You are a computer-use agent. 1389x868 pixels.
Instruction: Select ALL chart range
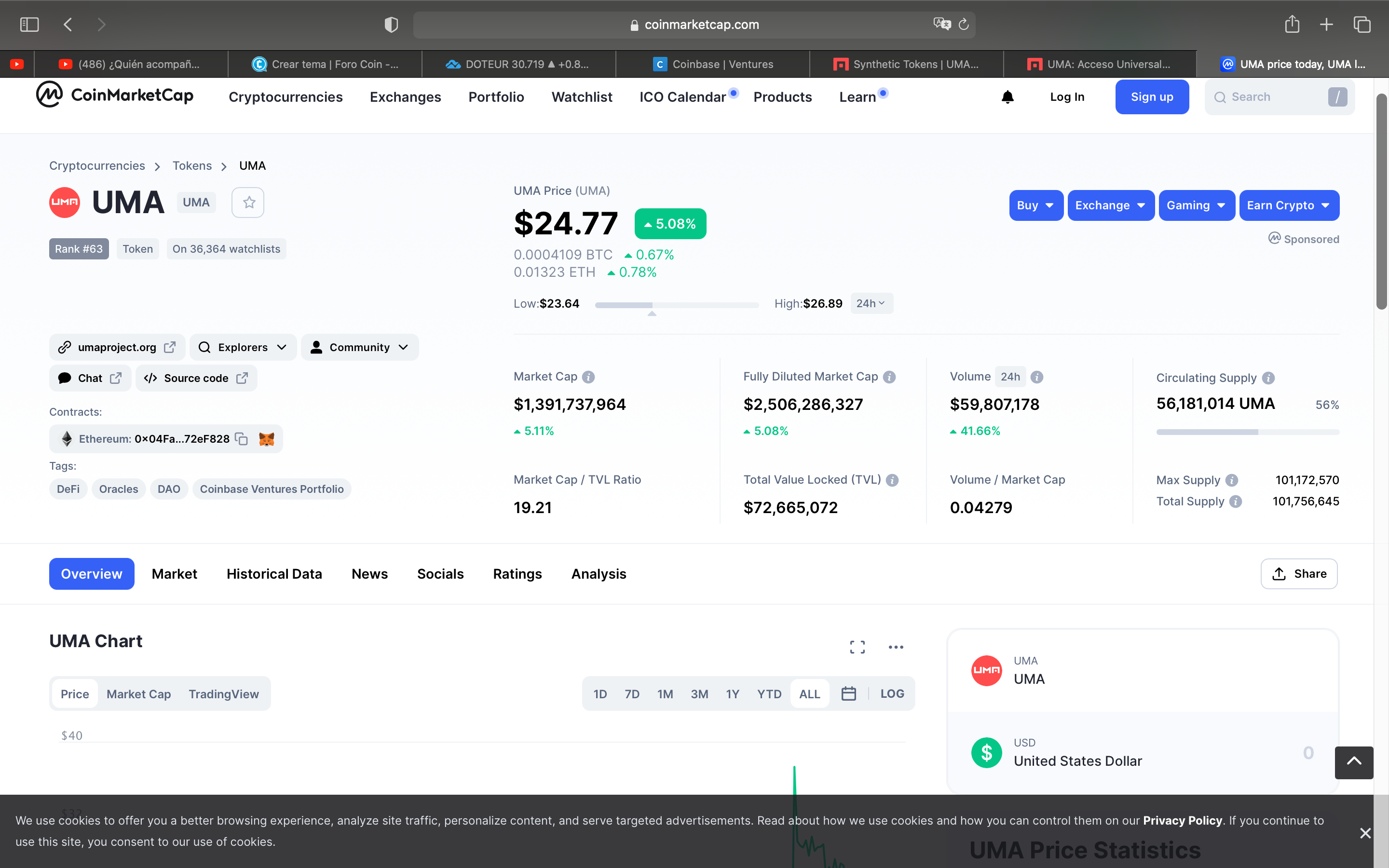point(809,693)
